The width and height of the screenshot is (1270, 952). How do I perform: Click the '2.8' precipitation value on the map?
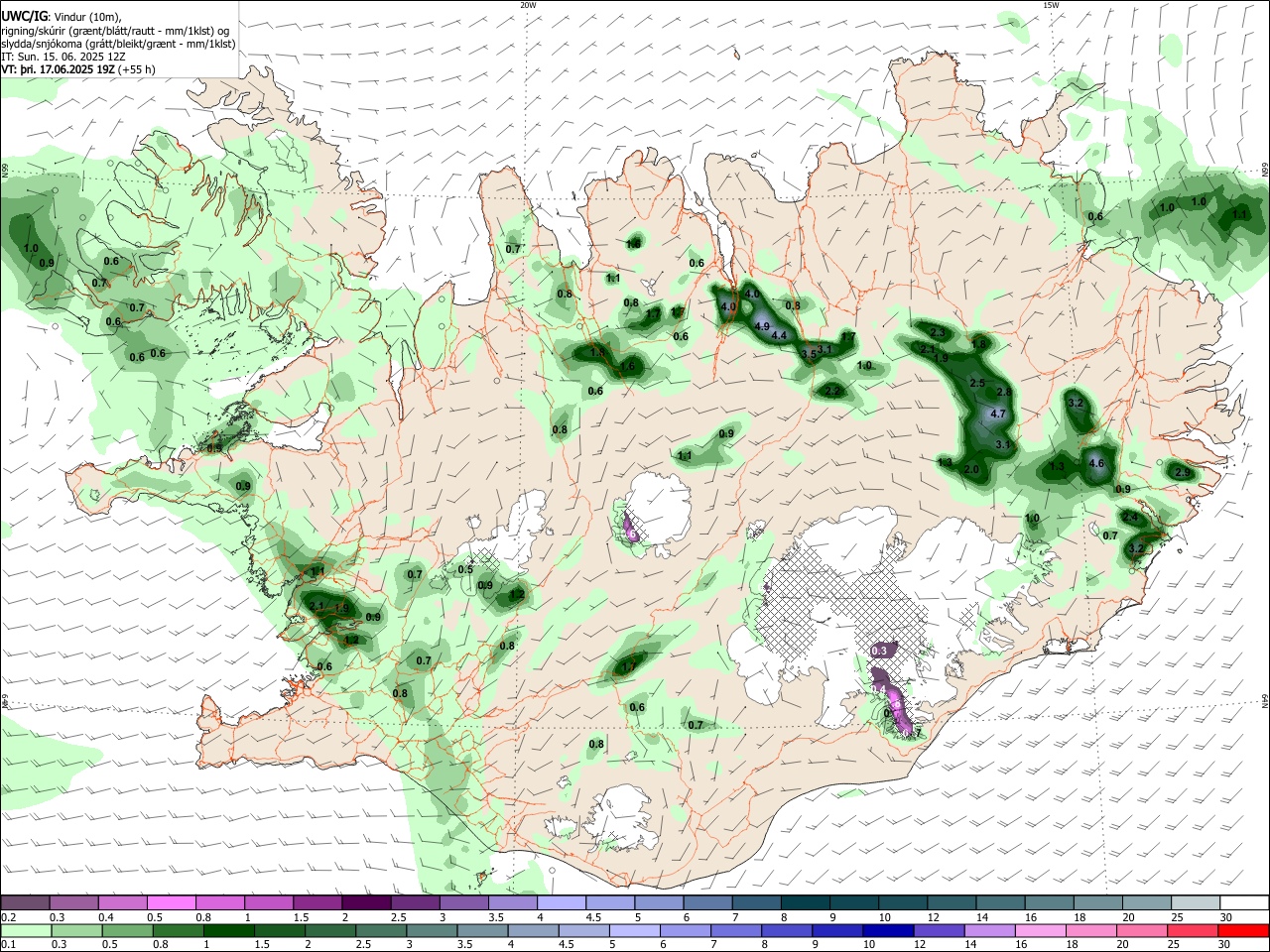click(x=1004, y=394)
